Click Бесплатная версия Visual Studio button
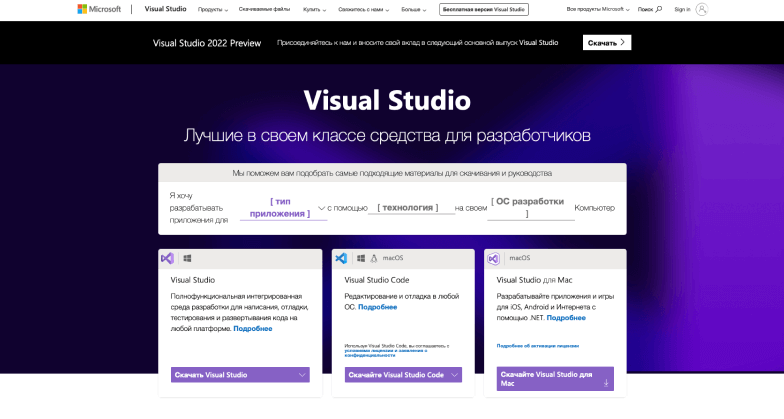The image size is (784, 419). pos(484,10)
